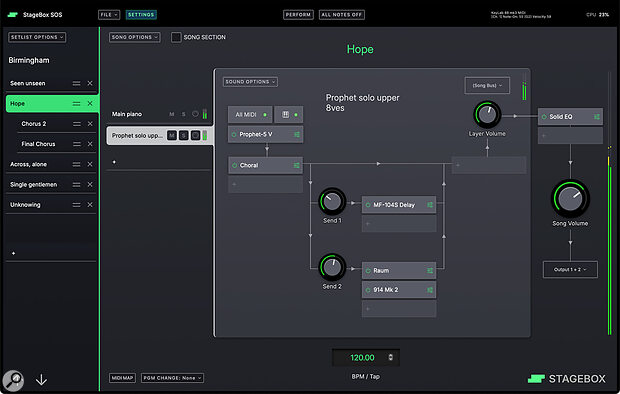Click BPM stepper arrows
620x394 pixels.
point(391,357)
